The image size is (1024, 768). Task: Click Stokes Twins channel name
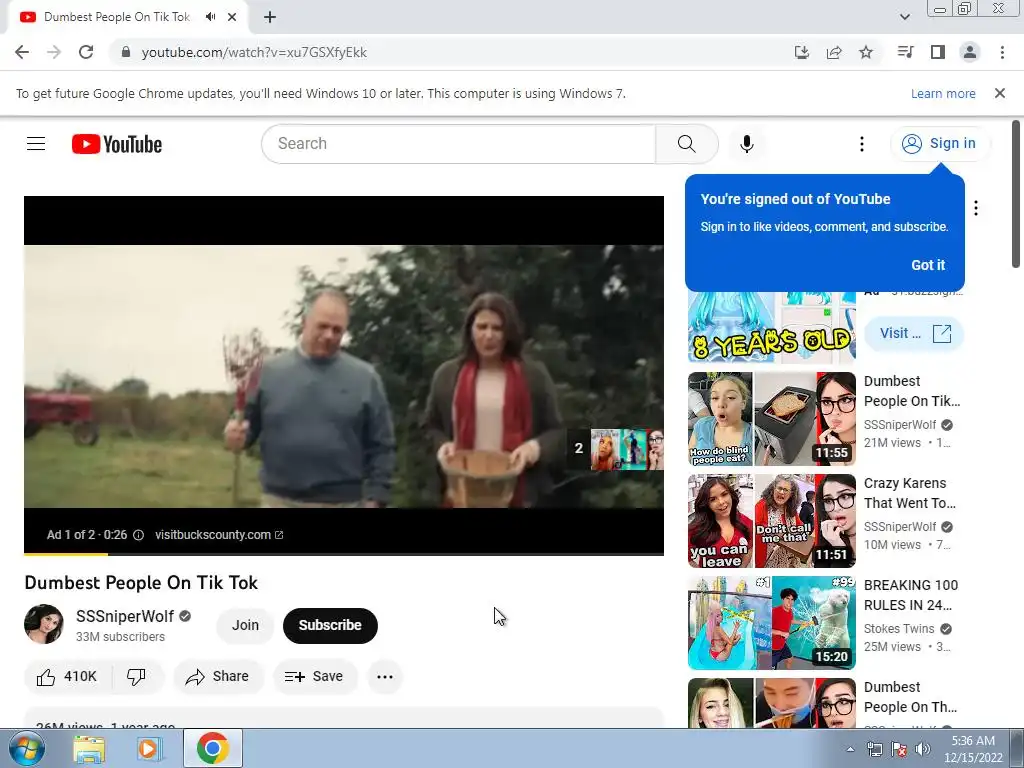point(899,629)
